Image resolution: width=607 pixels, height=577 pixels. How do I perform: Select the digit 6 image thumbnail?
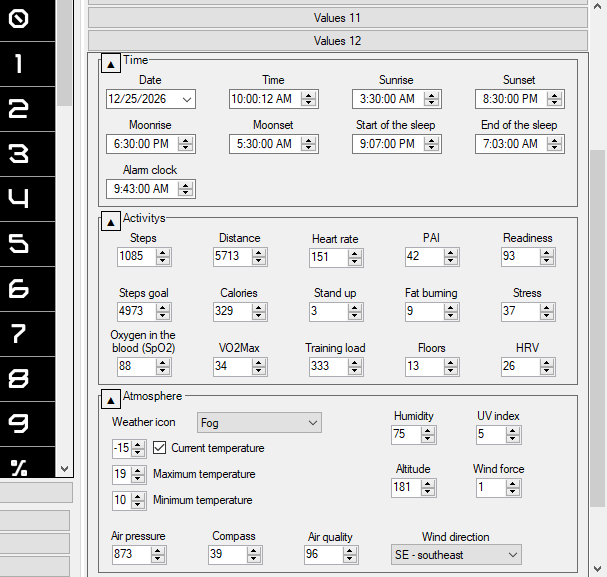coord(27,289)
